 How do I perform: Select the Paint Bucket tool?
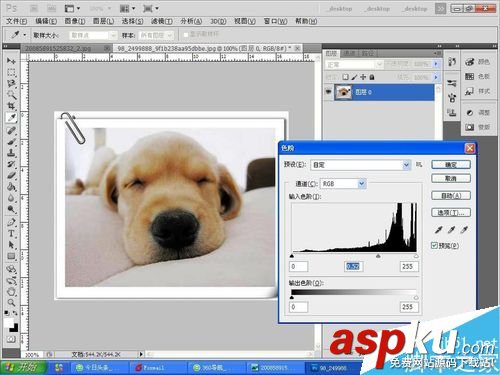(x=11, y=187)
